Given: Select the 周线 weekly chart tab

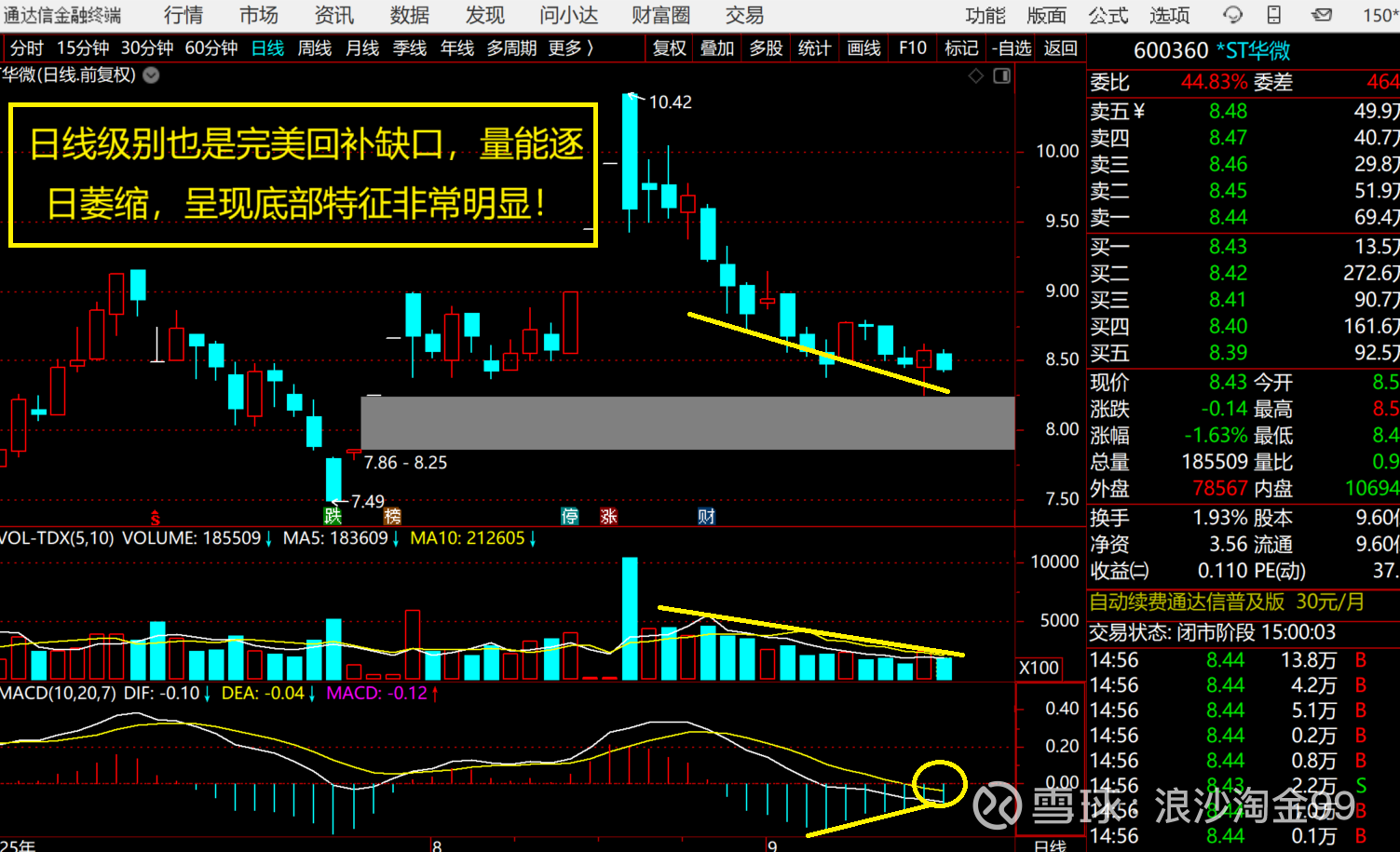Looking at the screenshot, I should (x=315, y=47).
